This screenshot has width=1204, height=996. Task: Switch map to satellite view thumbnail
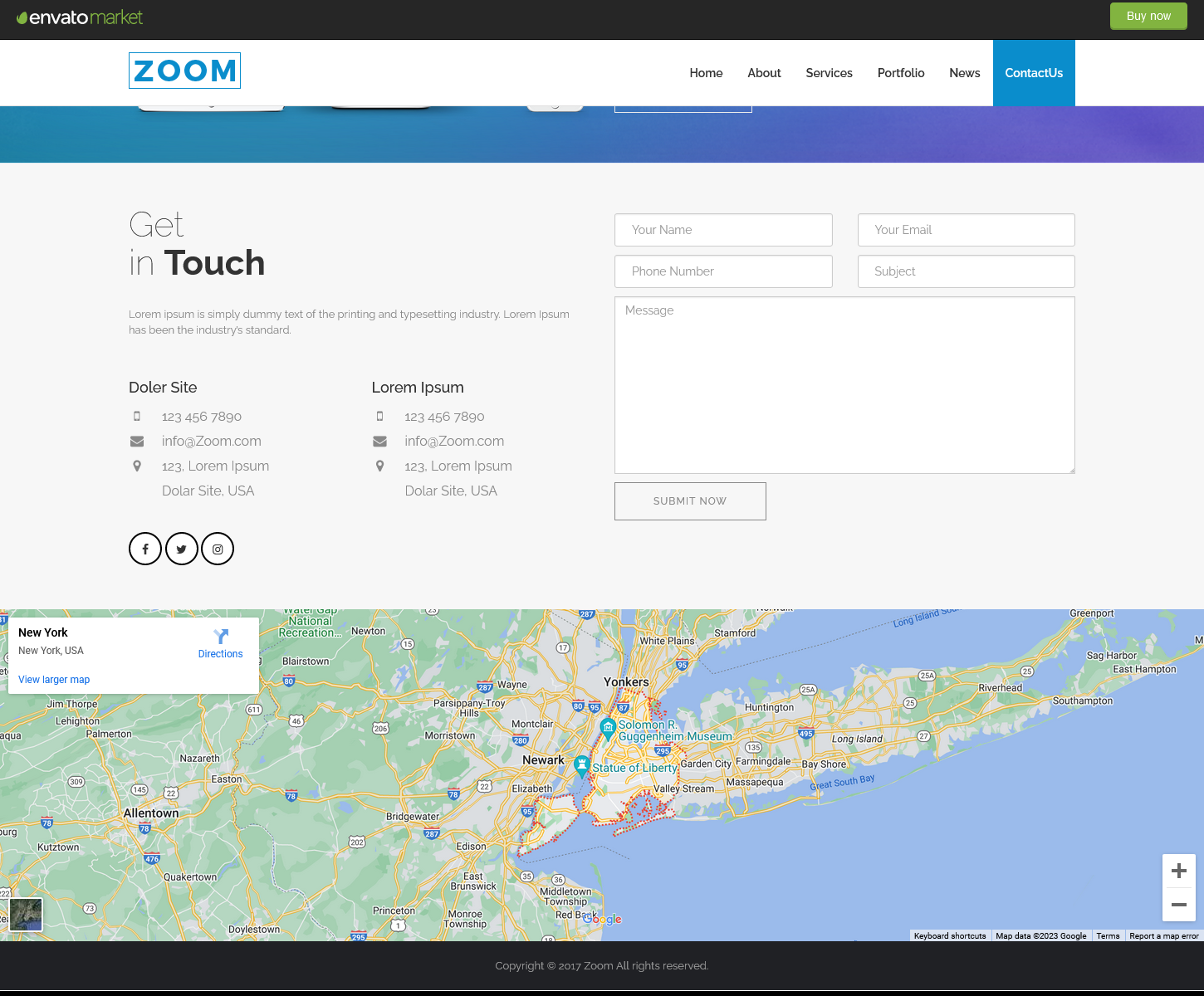(x=26, y=915)
